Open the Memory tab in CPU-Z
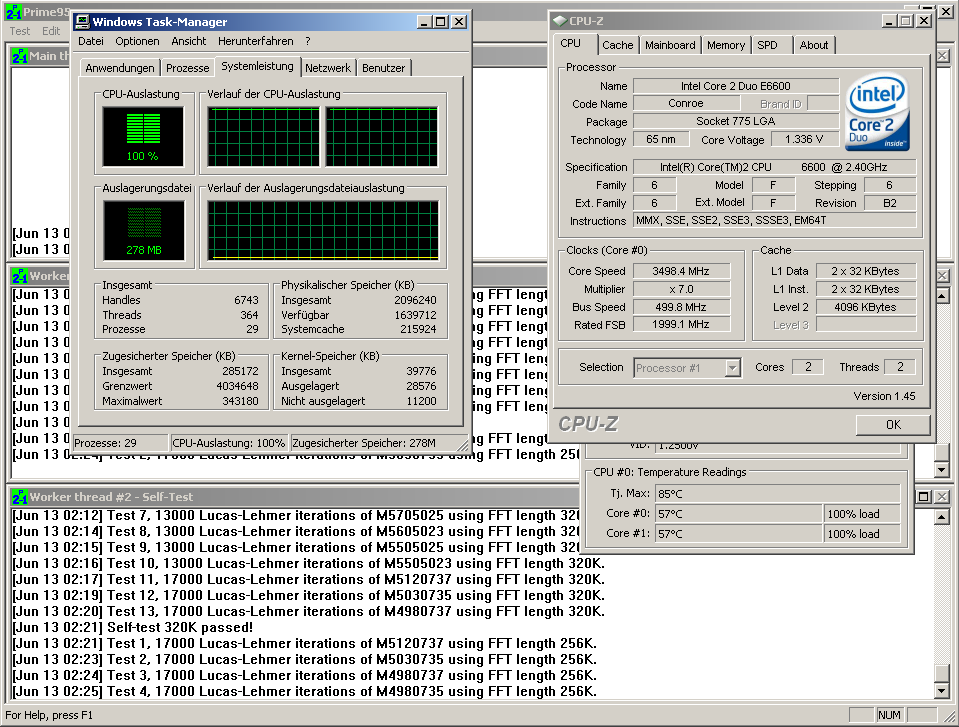The width and height of the screenshot is (959, 727). [x=726, y=45]
